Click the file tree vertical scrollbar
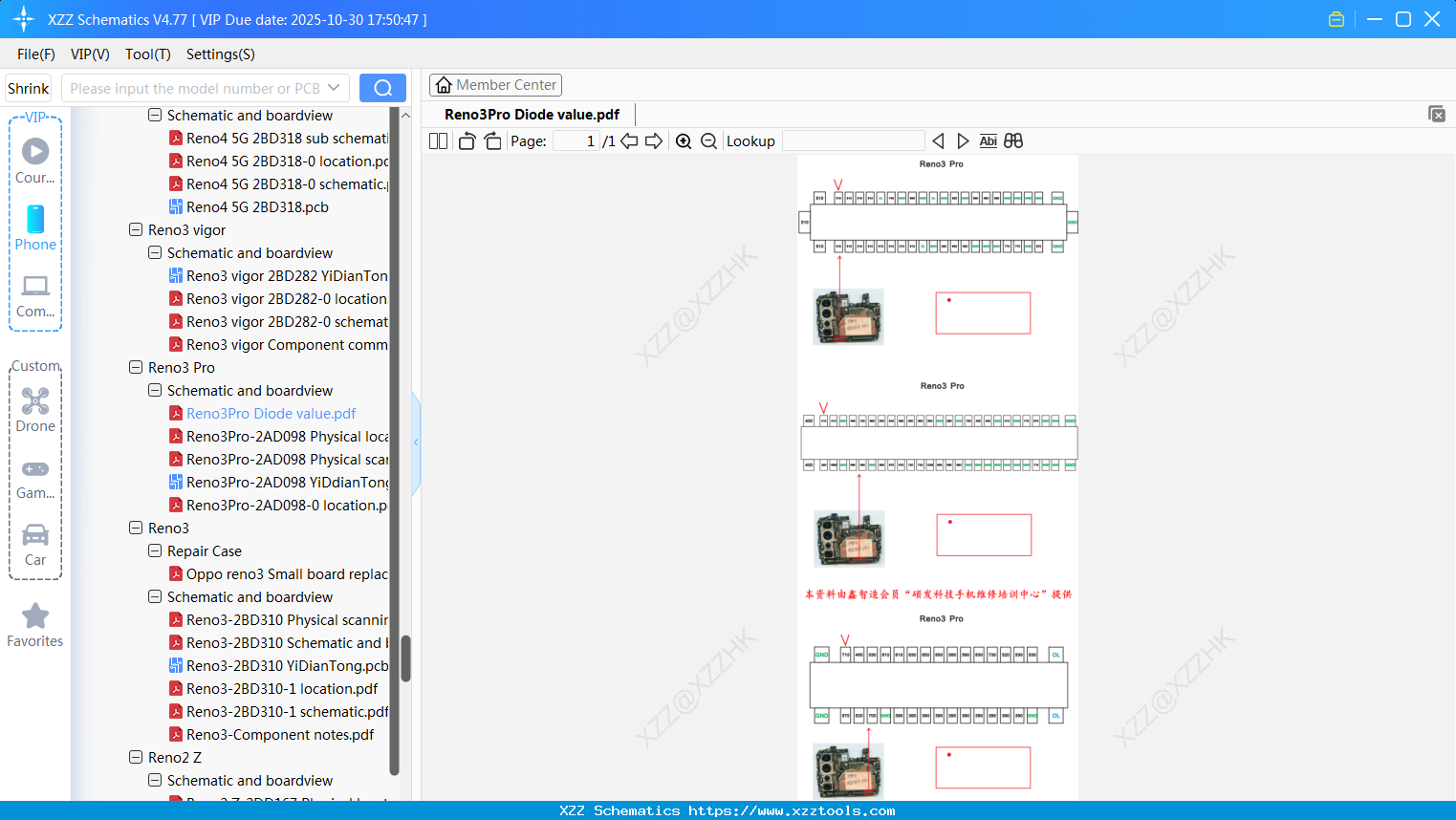Screen dimensions: 1456x820 click(405, 658)
